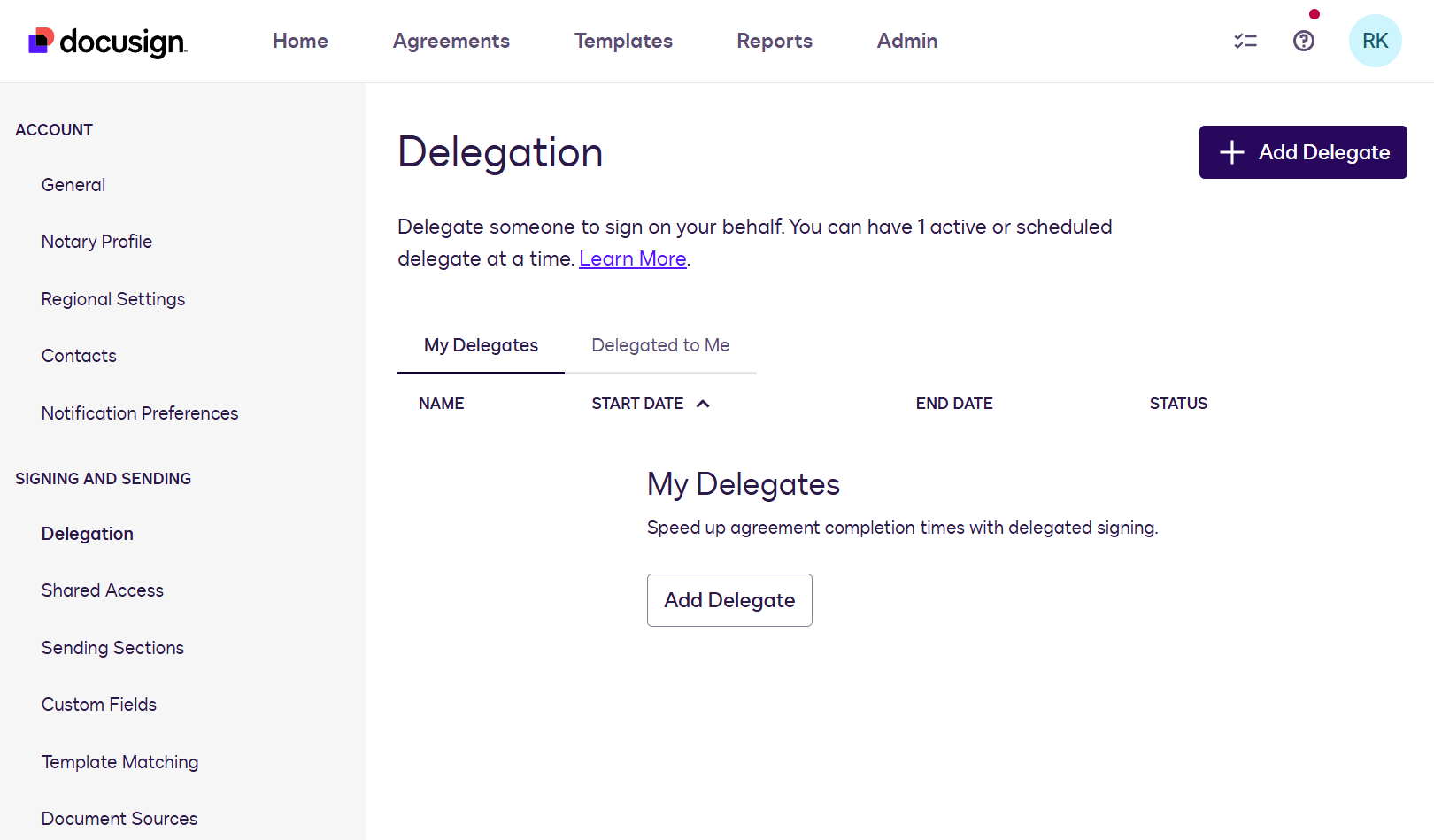Open Document Sources settings
The height and width of the screenshot is (840, 1434).
[119, 819]
